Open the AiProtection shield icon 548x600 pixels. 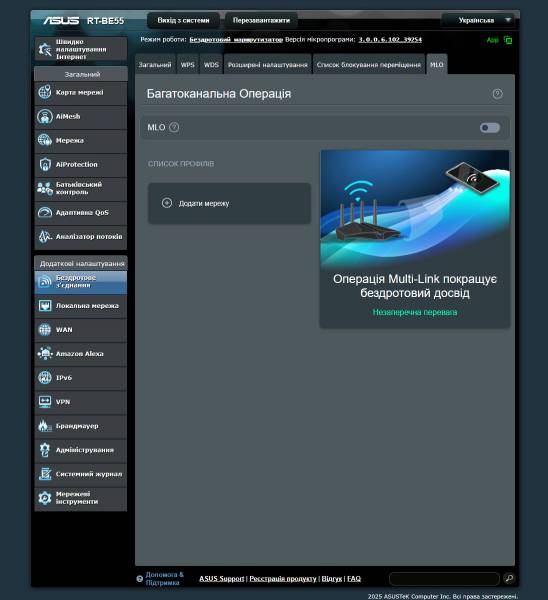click(x=45, y=165)
